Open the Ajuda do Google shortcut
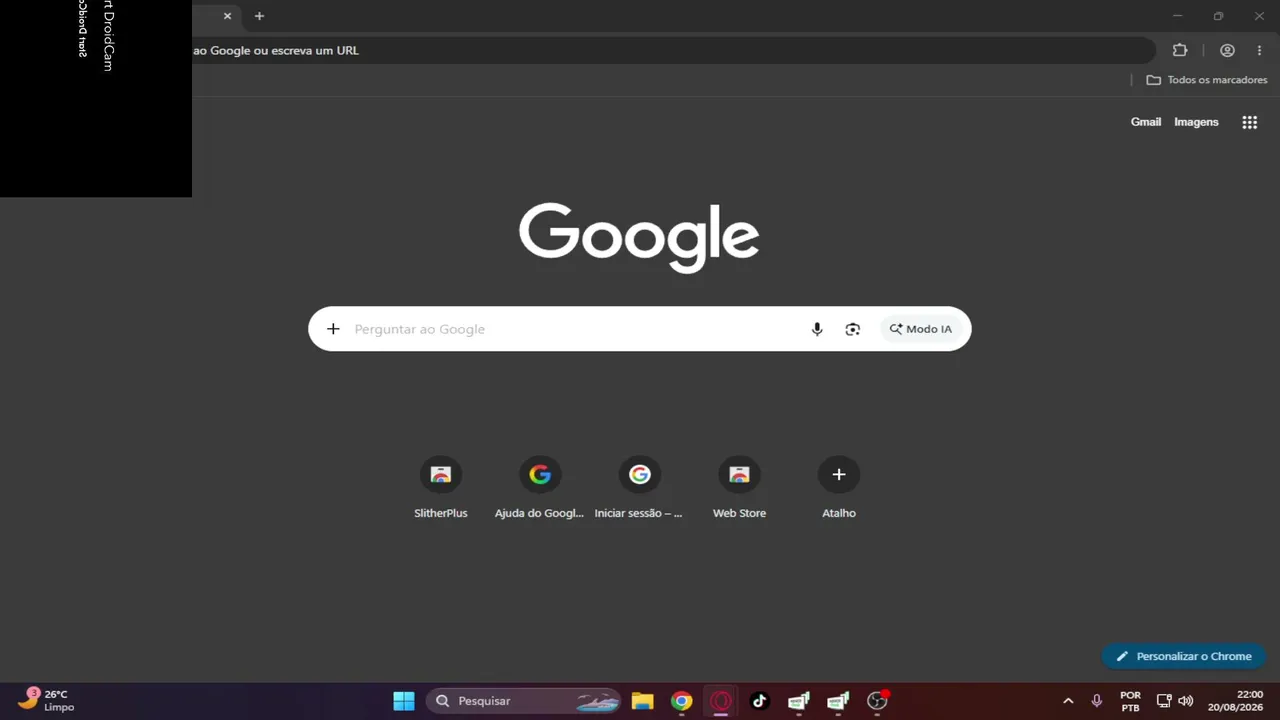 coord(540,488)
